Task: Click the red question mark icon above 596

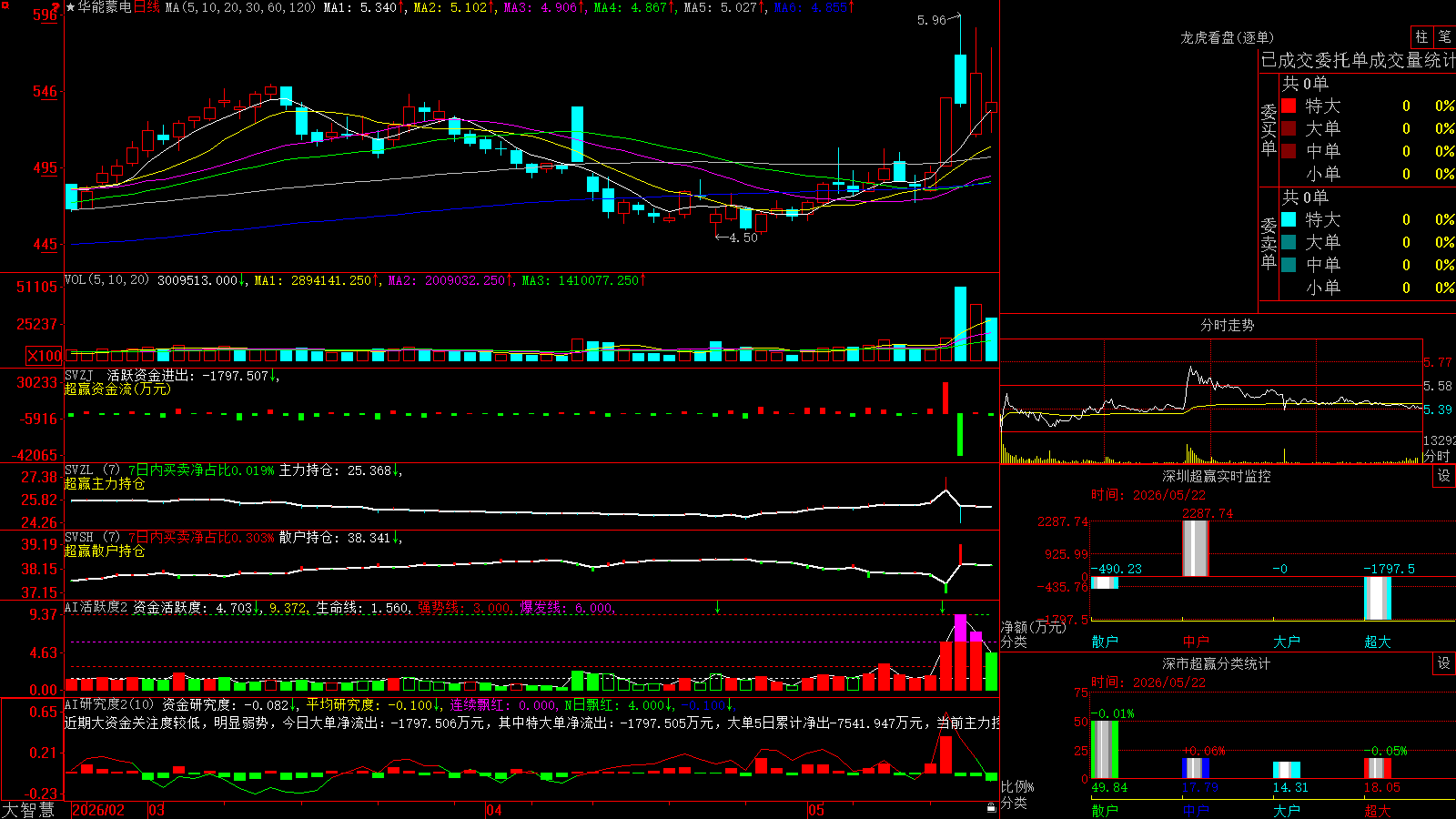Action: pyautogui.click(x=56, y=7)
